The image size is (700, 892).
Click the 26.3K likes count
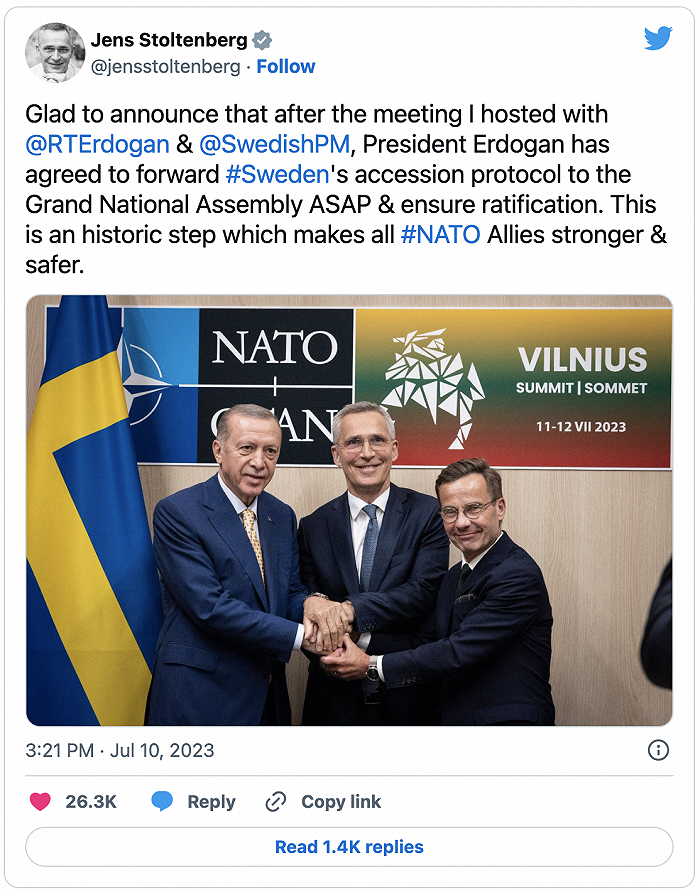coord(91,801)
